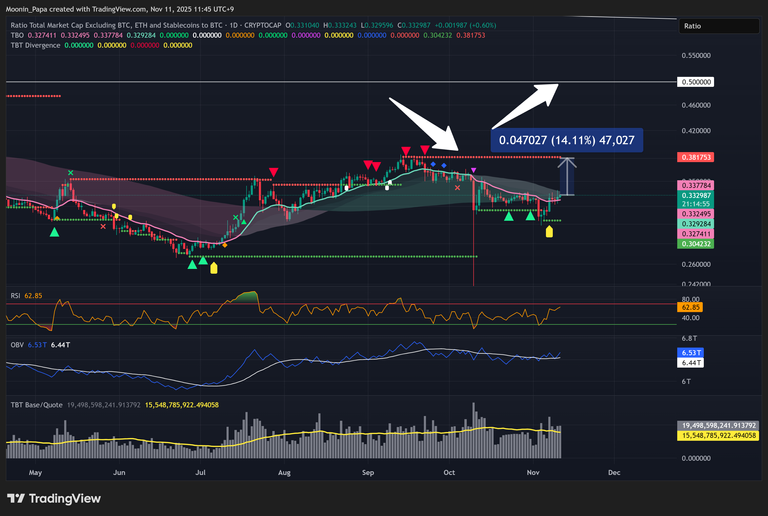Click the price range measurement arrow
Image resolution: width=768 pixels, height=516 pixels.
pos(568,176)
